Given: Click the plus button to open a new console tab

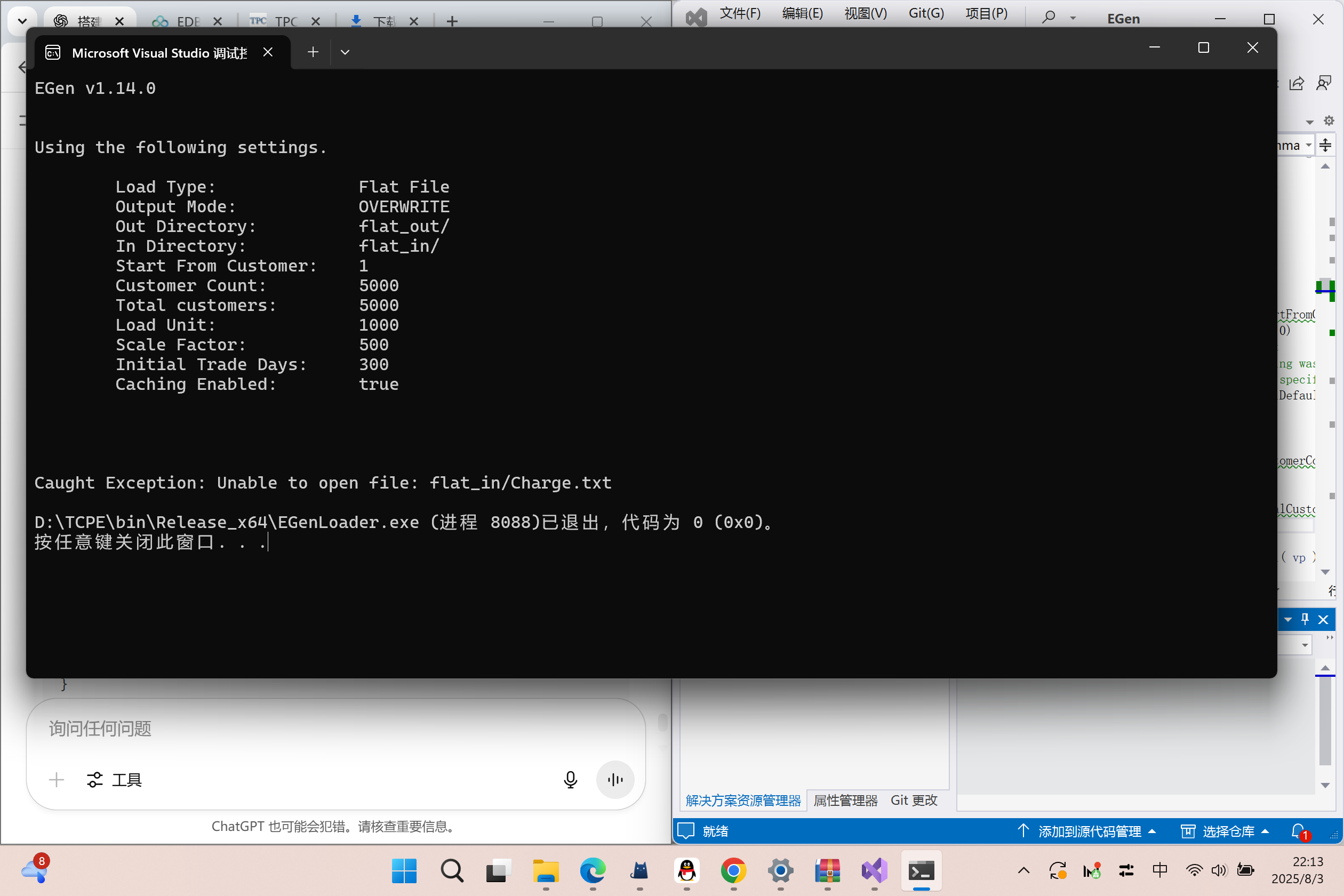Looking at the screenshot, I should pos(313,52).
